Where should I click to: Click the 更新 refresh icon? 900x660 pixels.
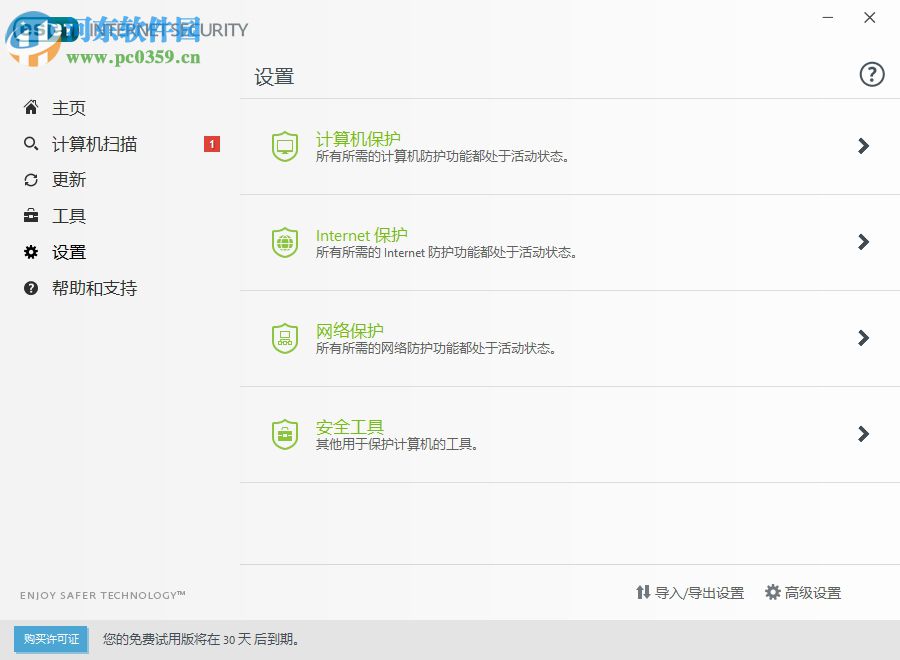[x=30, y=180]
